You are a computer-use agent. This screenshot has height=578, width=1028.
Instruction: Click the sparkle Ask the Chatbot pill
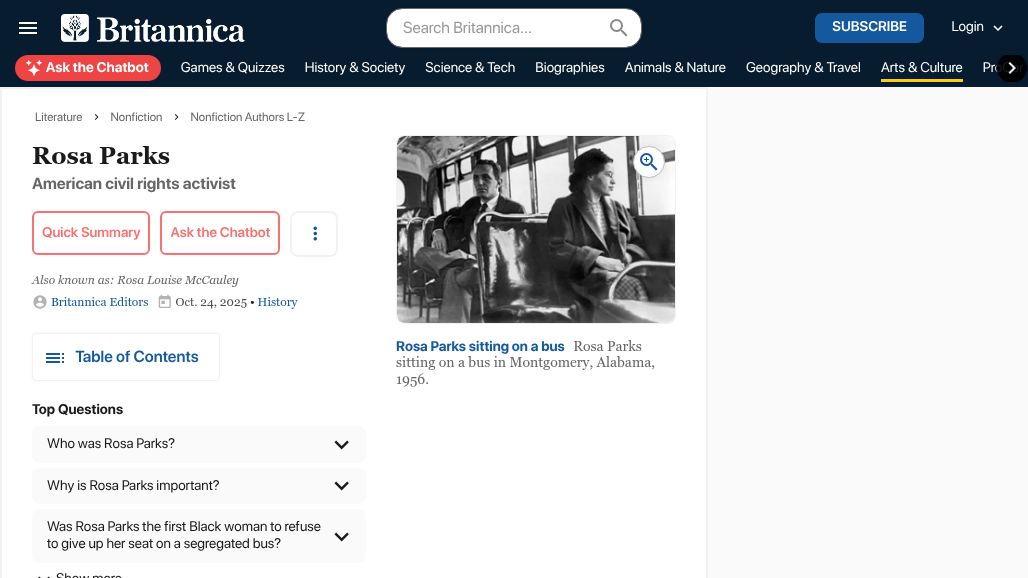pyautogui.click(x=88, y=68)
